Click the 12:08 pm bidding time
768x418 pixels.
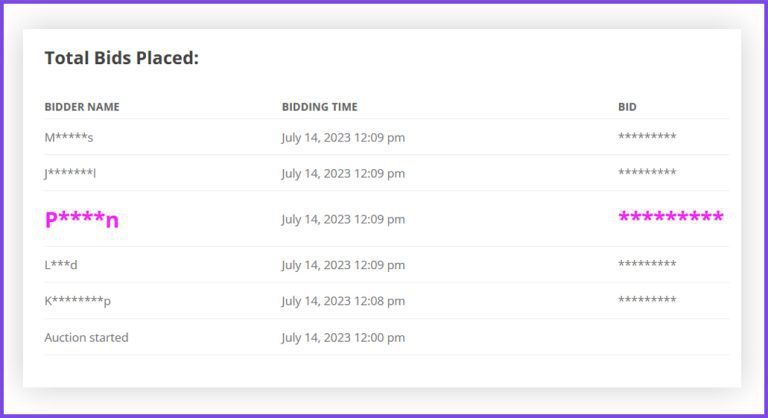(343, 301)
